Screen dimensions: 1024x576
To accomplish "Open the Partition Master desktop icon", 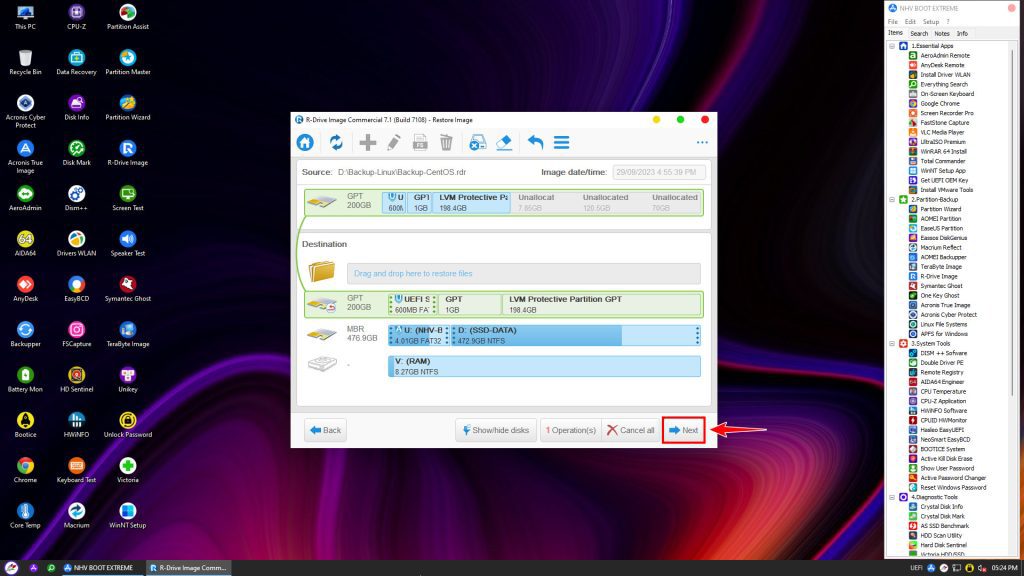I will point(128,62).
